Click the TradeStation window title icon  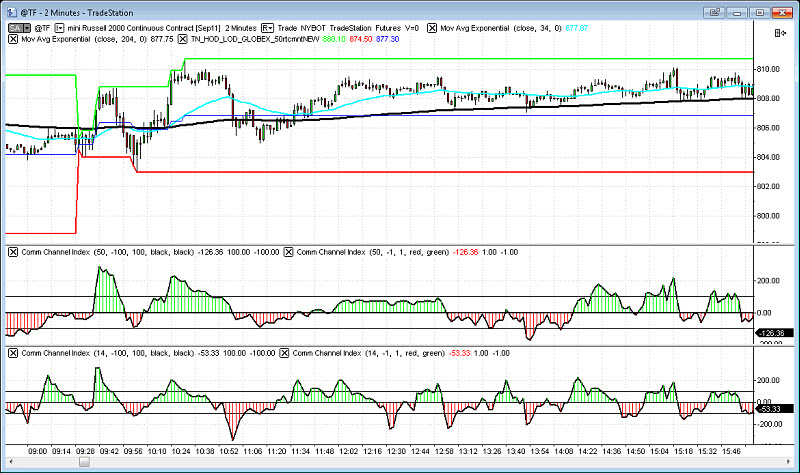[x=12, y=12]
